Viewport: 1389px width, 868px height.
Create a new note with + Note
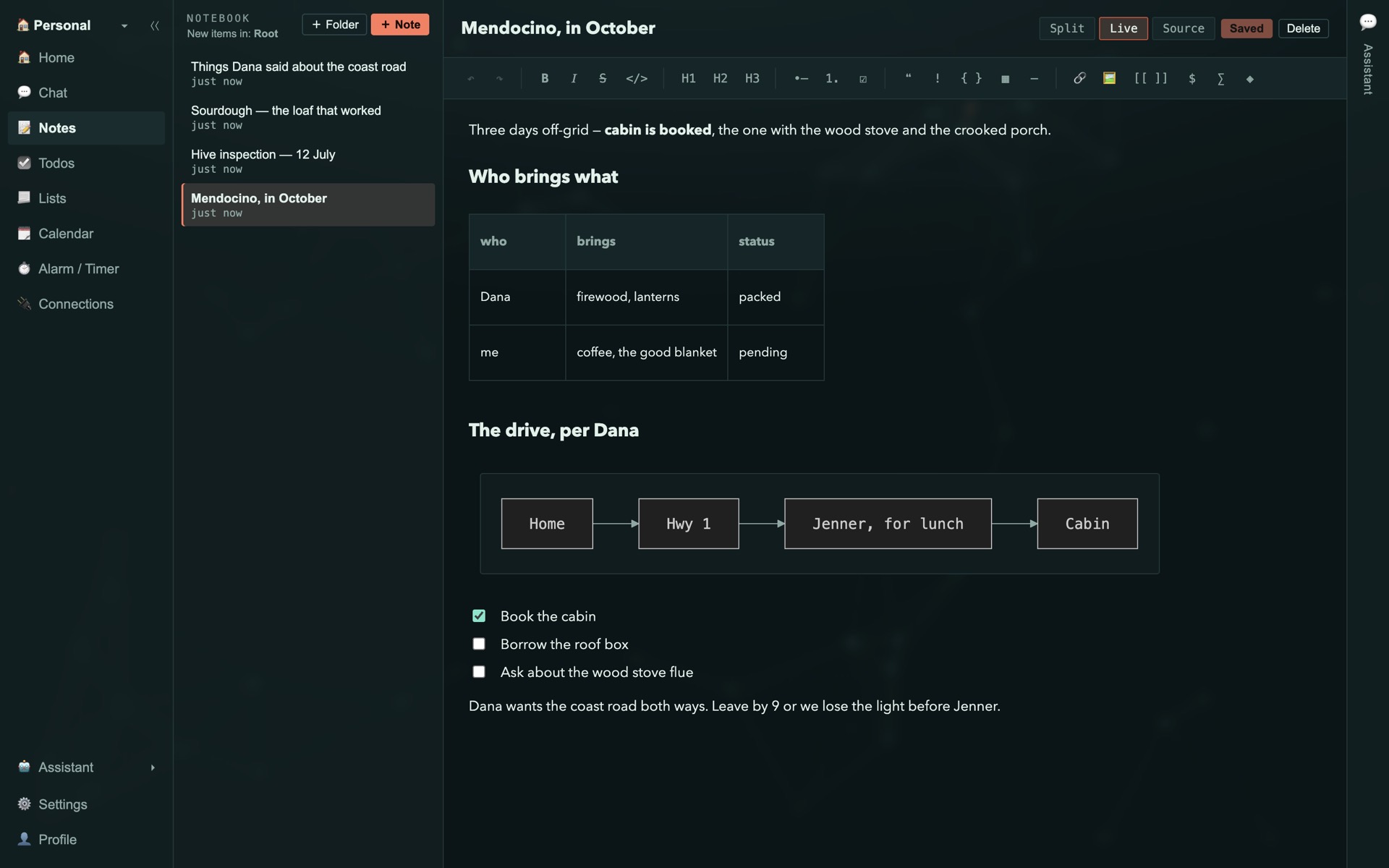pos(400,25)
